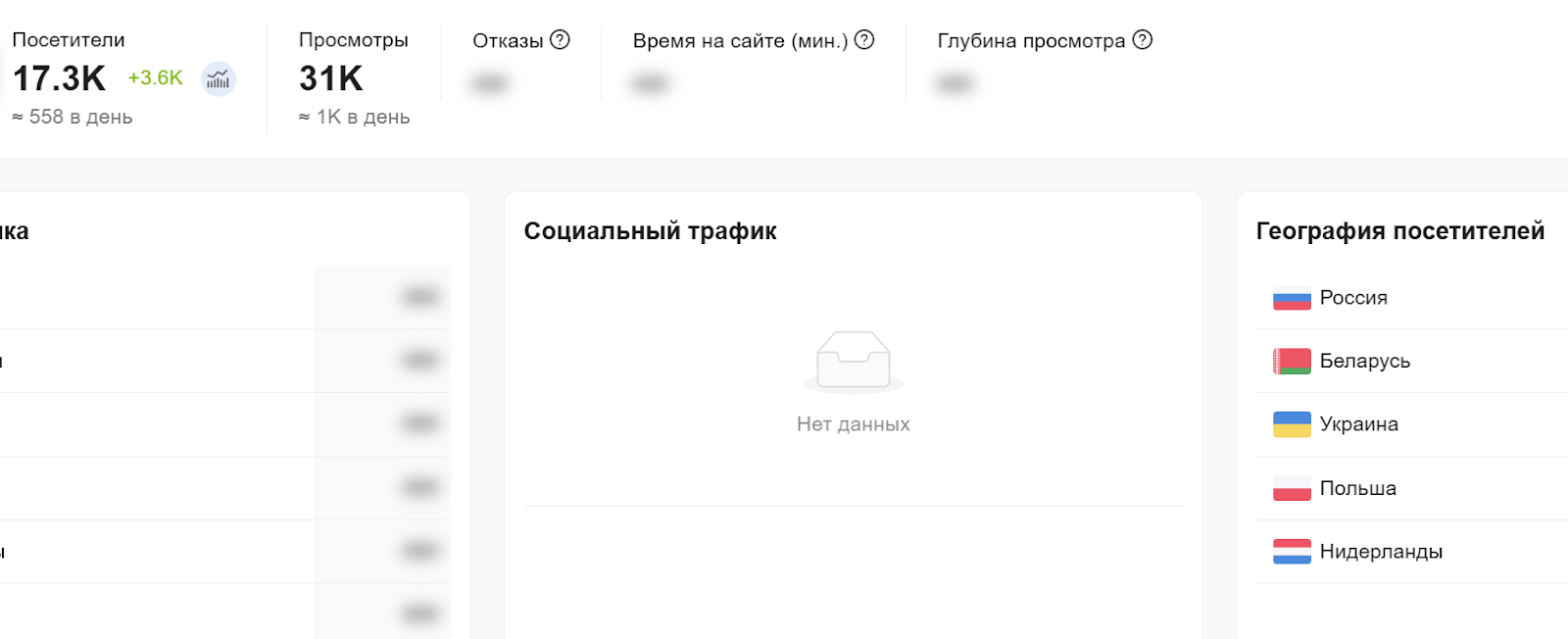Click the blurred Глубина просмотра value
Image resolution: width=1568 pixels, height=639 pixels.
[955, 83]
